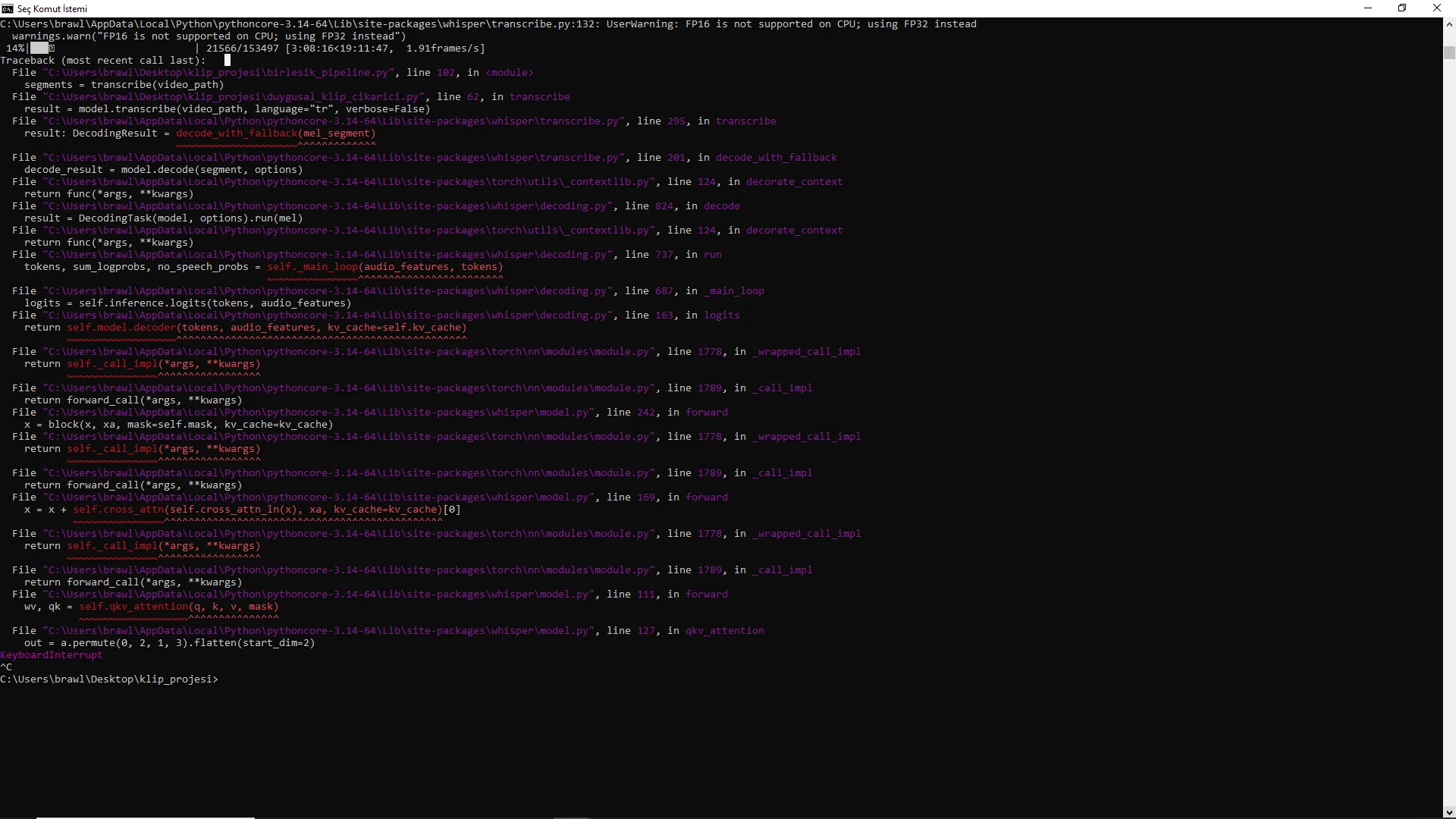Minimize the Komut İstemi window
The image size is (1456, 819).
(x=1368, y=8)
